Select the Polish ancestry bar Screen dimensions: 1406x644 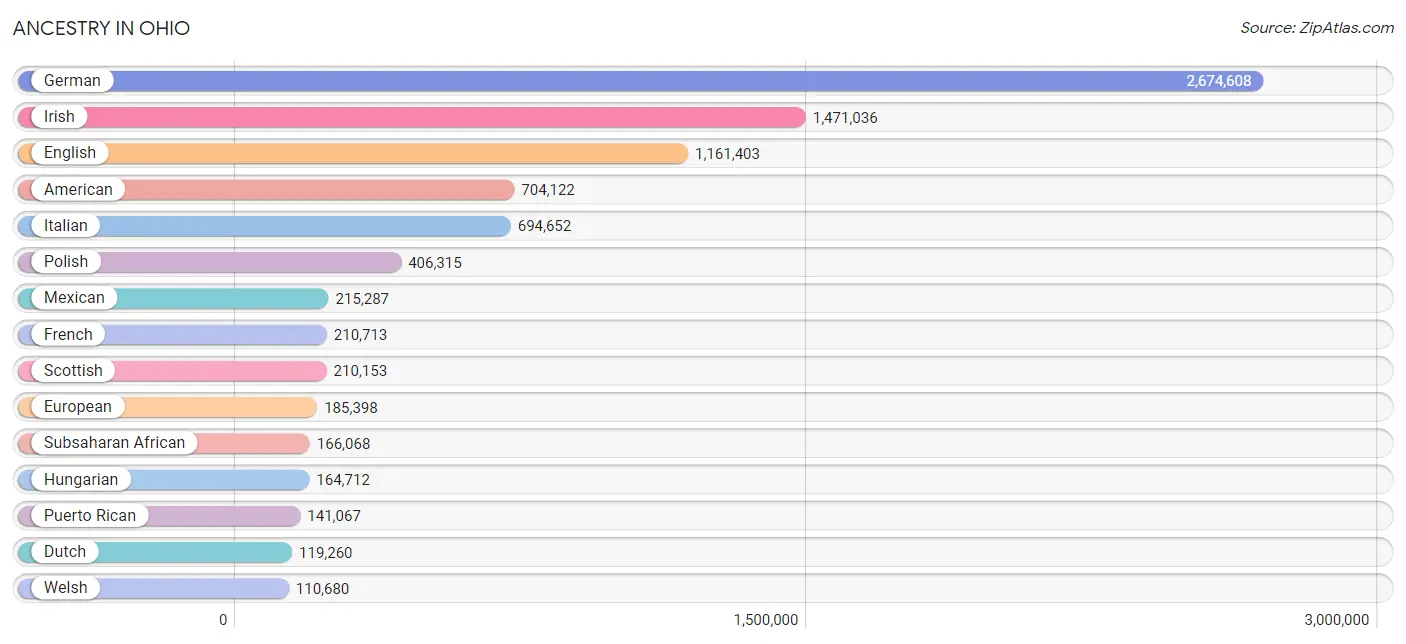click(250, 262)
